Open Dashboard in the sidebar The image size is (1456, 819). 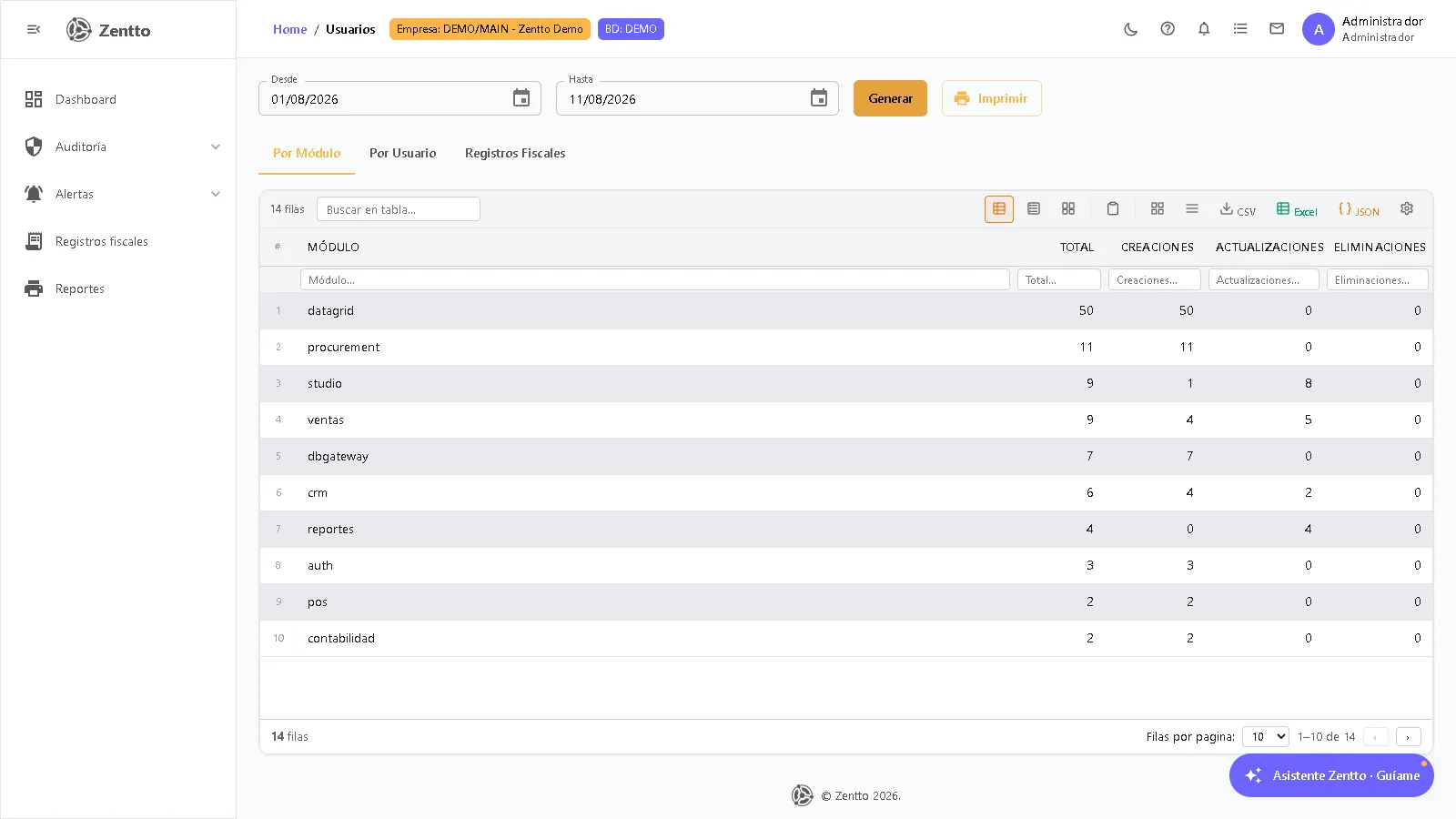point(118,99)
